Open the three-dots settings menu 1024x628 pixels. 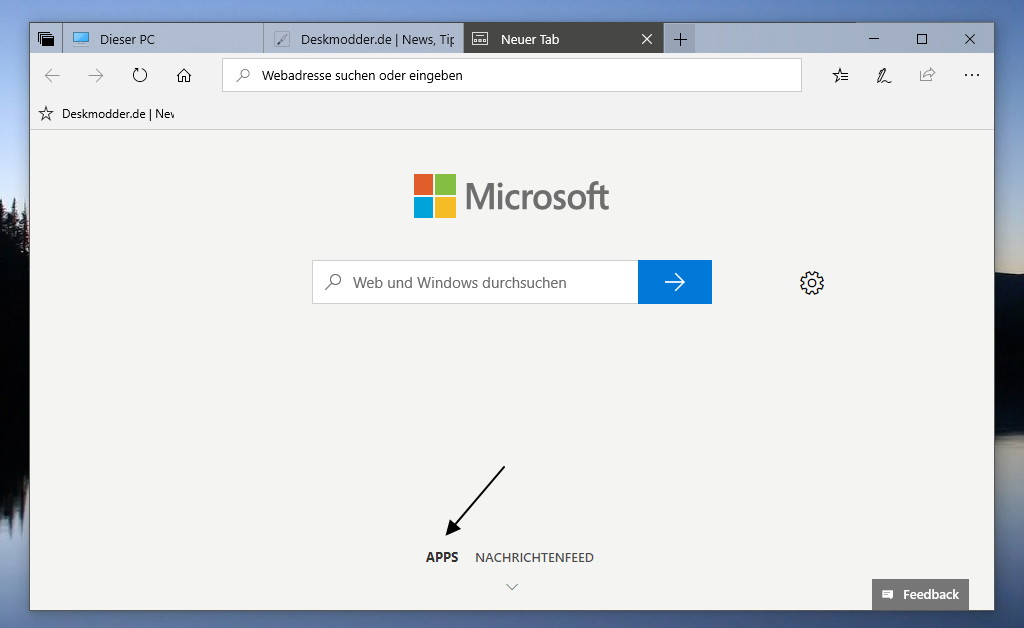pyautogui.click(x=972, y=76)
